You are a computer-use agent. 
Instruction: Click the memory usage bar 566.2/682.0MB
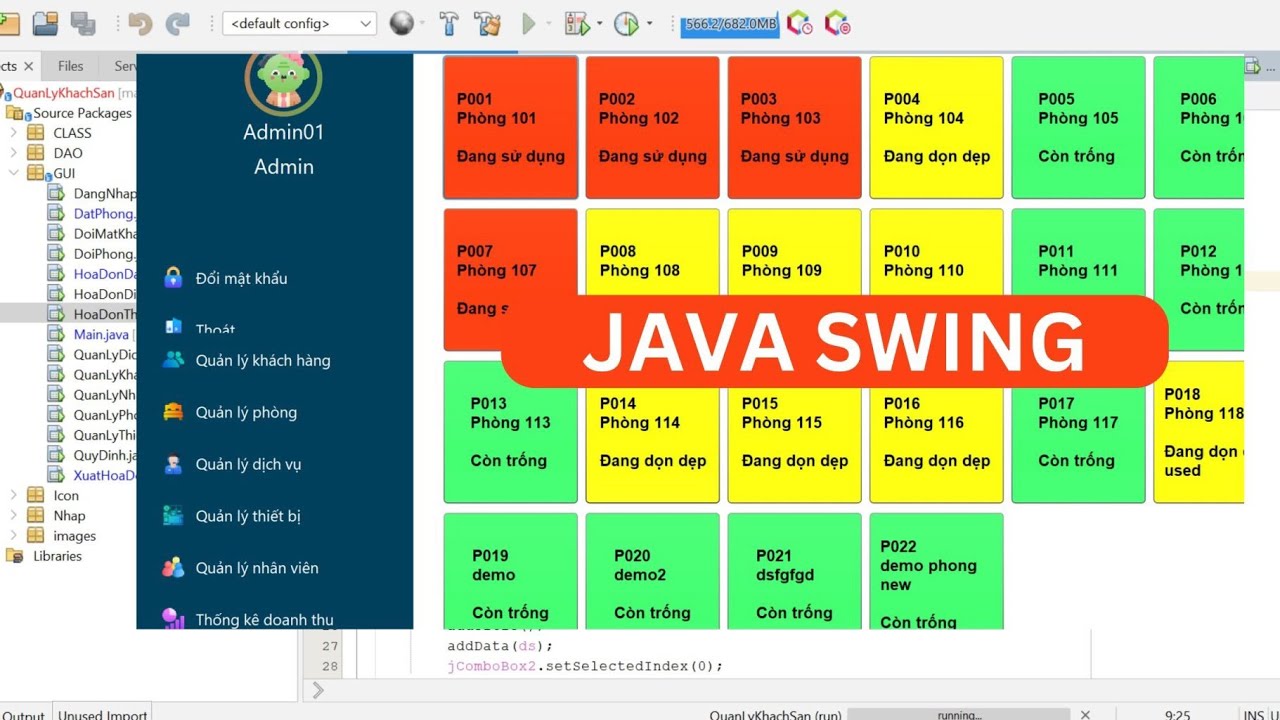click(729, 23)
